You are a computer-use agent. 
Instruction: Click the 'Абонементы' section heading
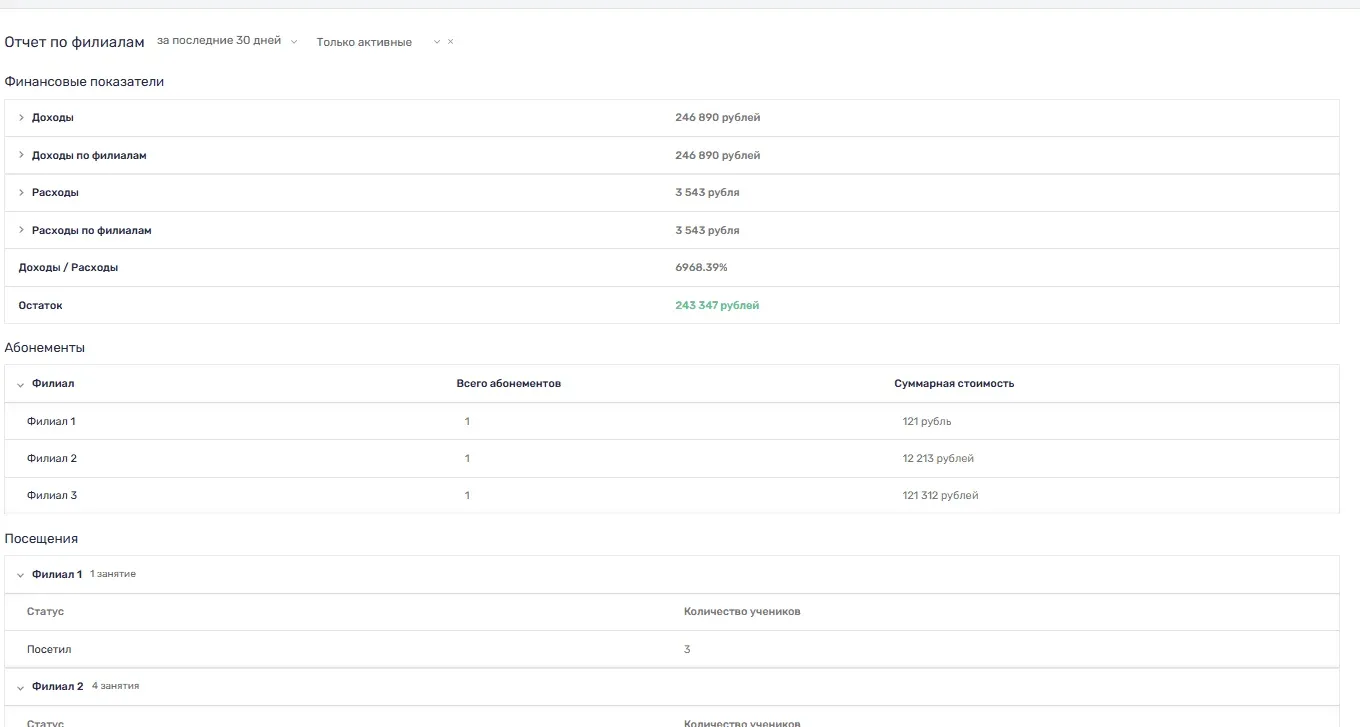coord(45,348)
